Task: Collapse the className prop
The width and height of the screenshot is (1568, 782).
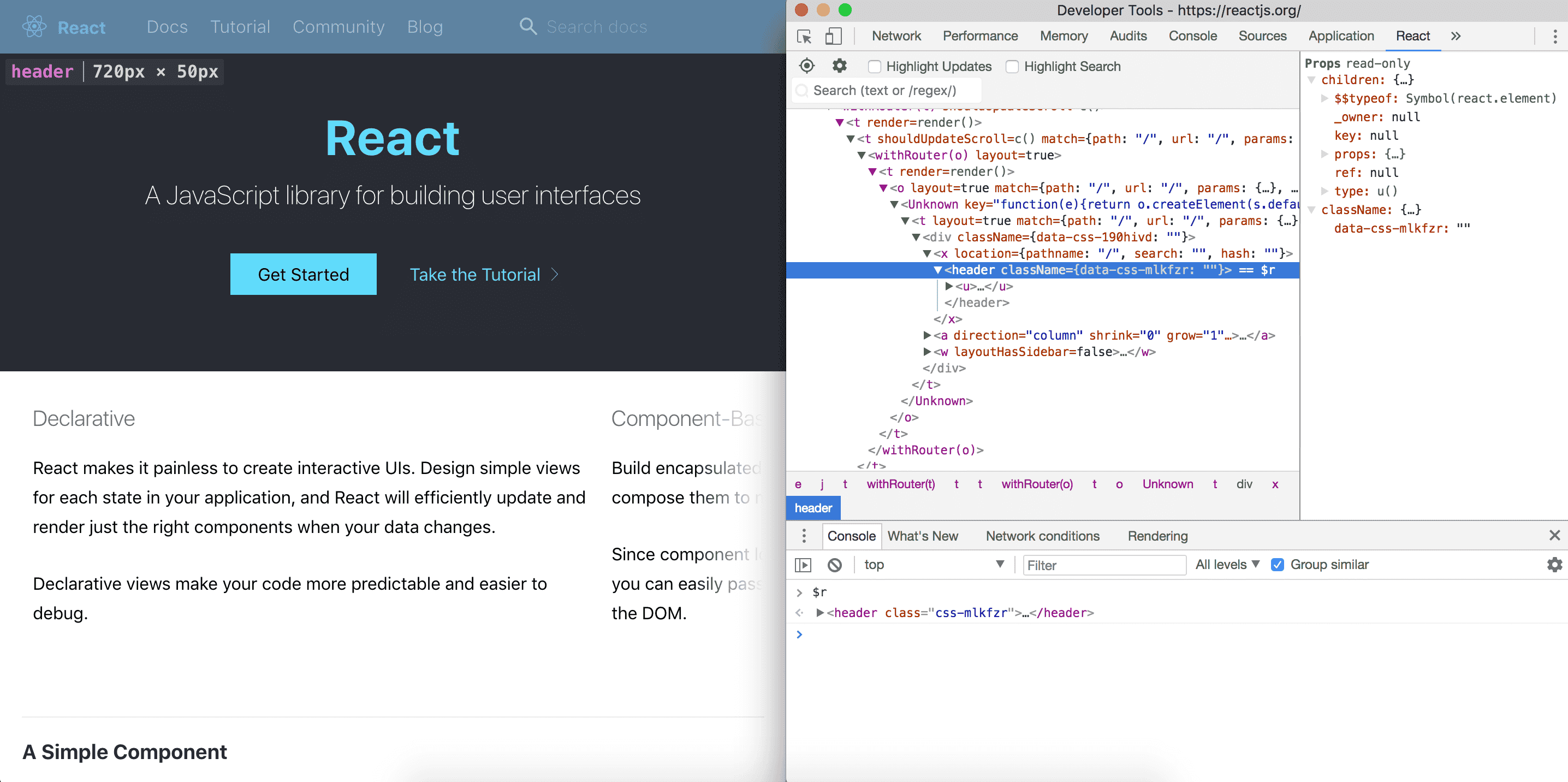Action: point(1312,210)
